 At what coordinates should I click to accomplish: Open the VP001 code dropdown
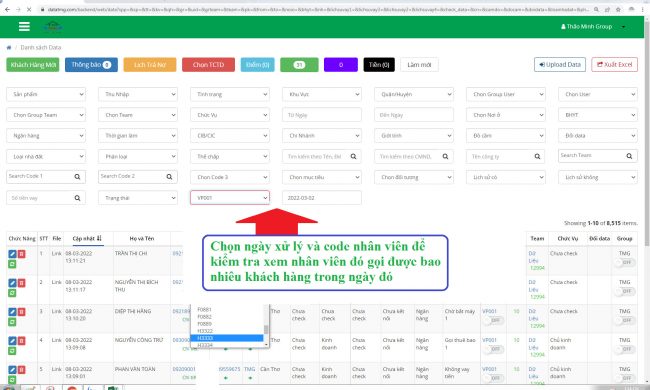[x=230, y=198]
